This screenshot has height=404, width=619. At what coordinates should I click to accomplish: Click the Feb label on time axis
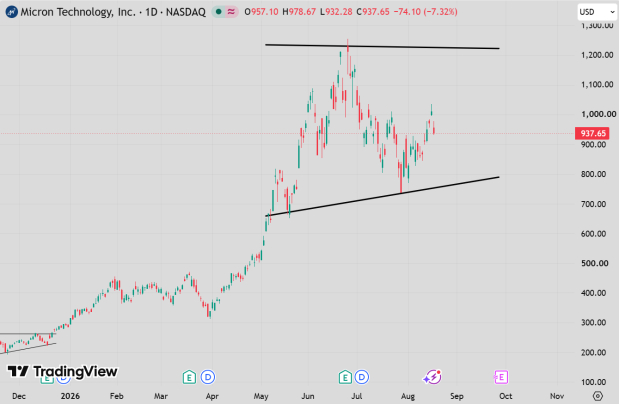pos(116,396)
